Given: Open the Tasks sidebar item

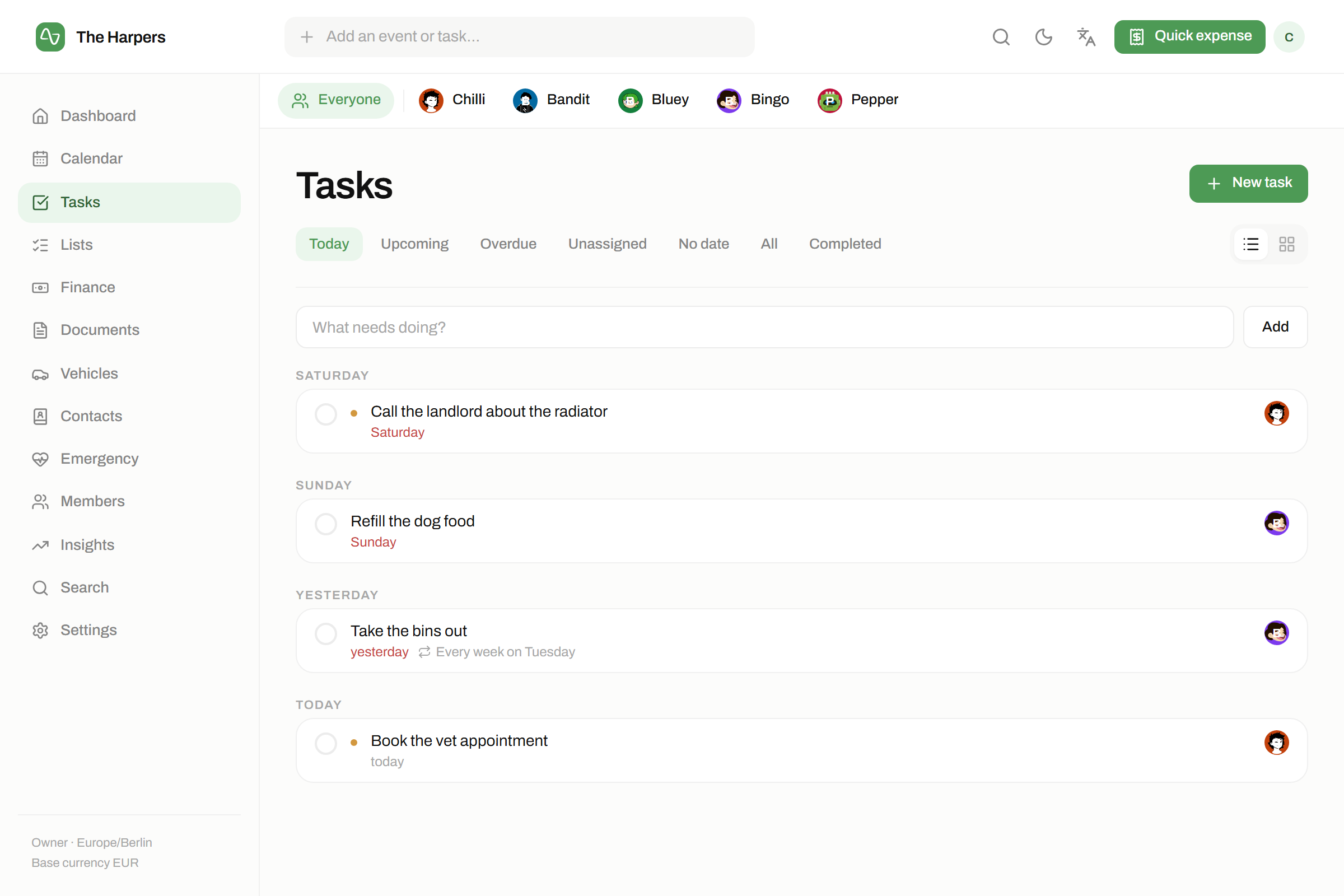Looking at the screenshot, I should click(x=129, y=202).
